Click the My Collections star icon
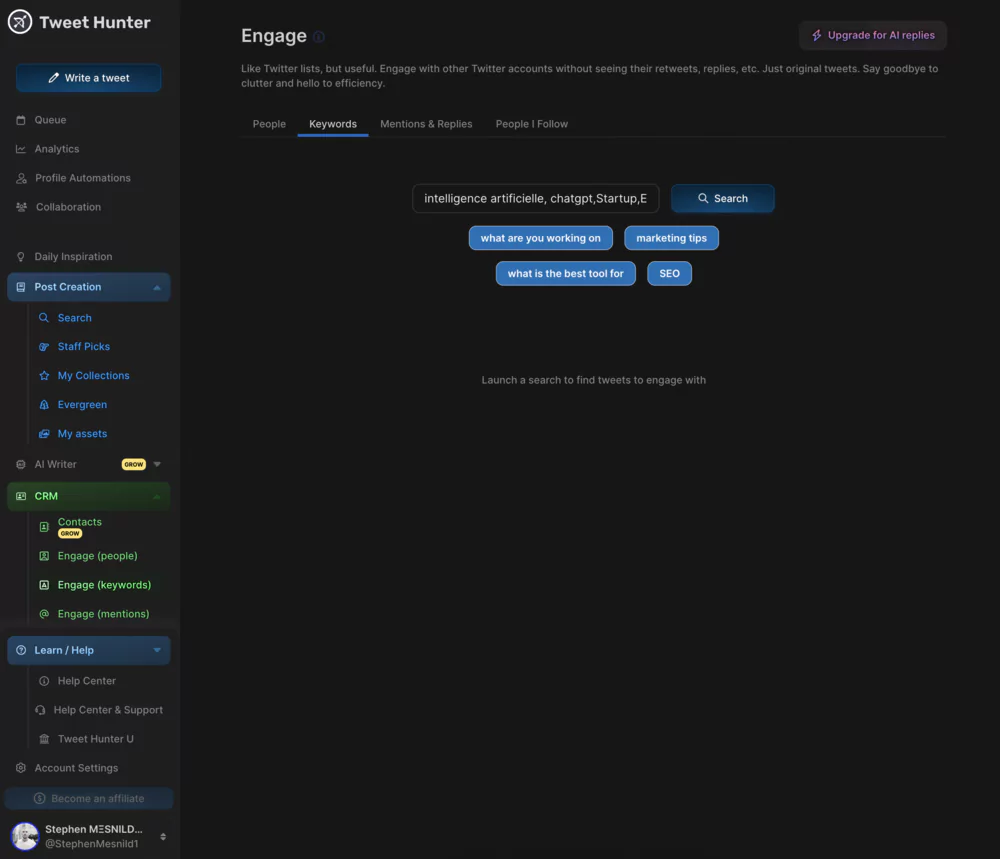The image size is (1000, 859). tap(44, 376)
